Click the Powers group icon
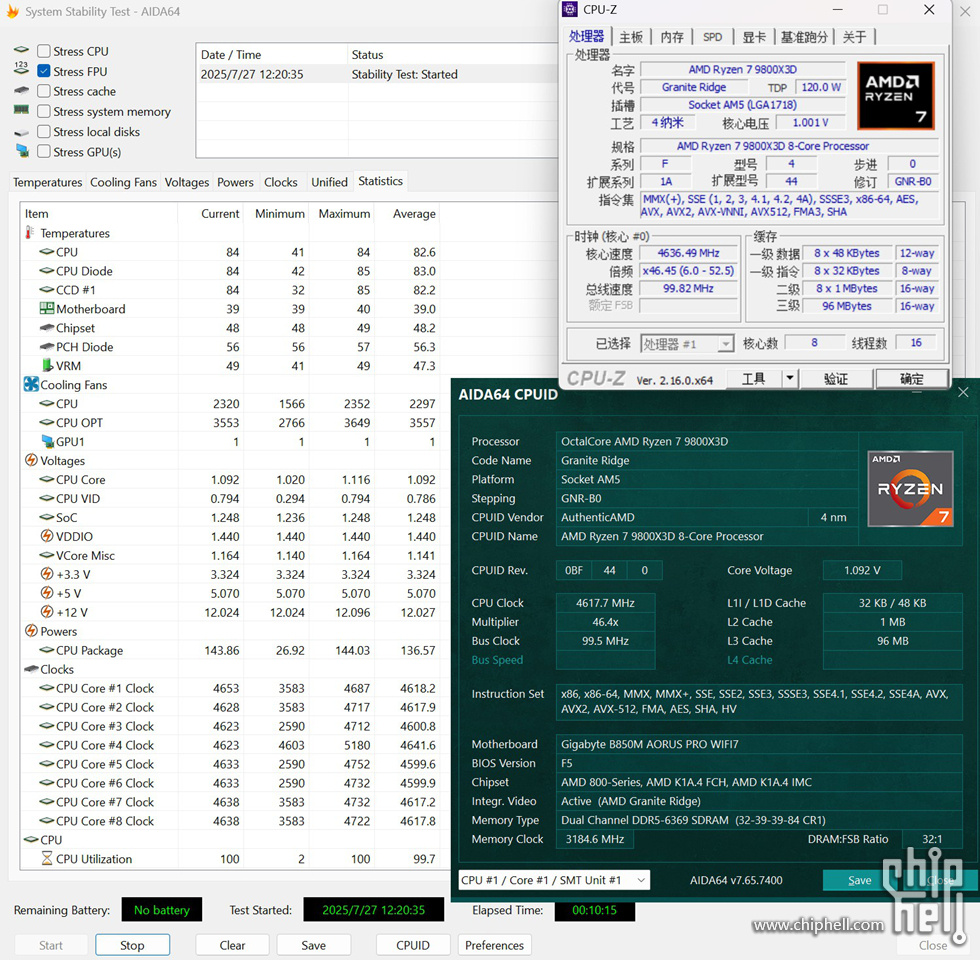 click(31, 631)
